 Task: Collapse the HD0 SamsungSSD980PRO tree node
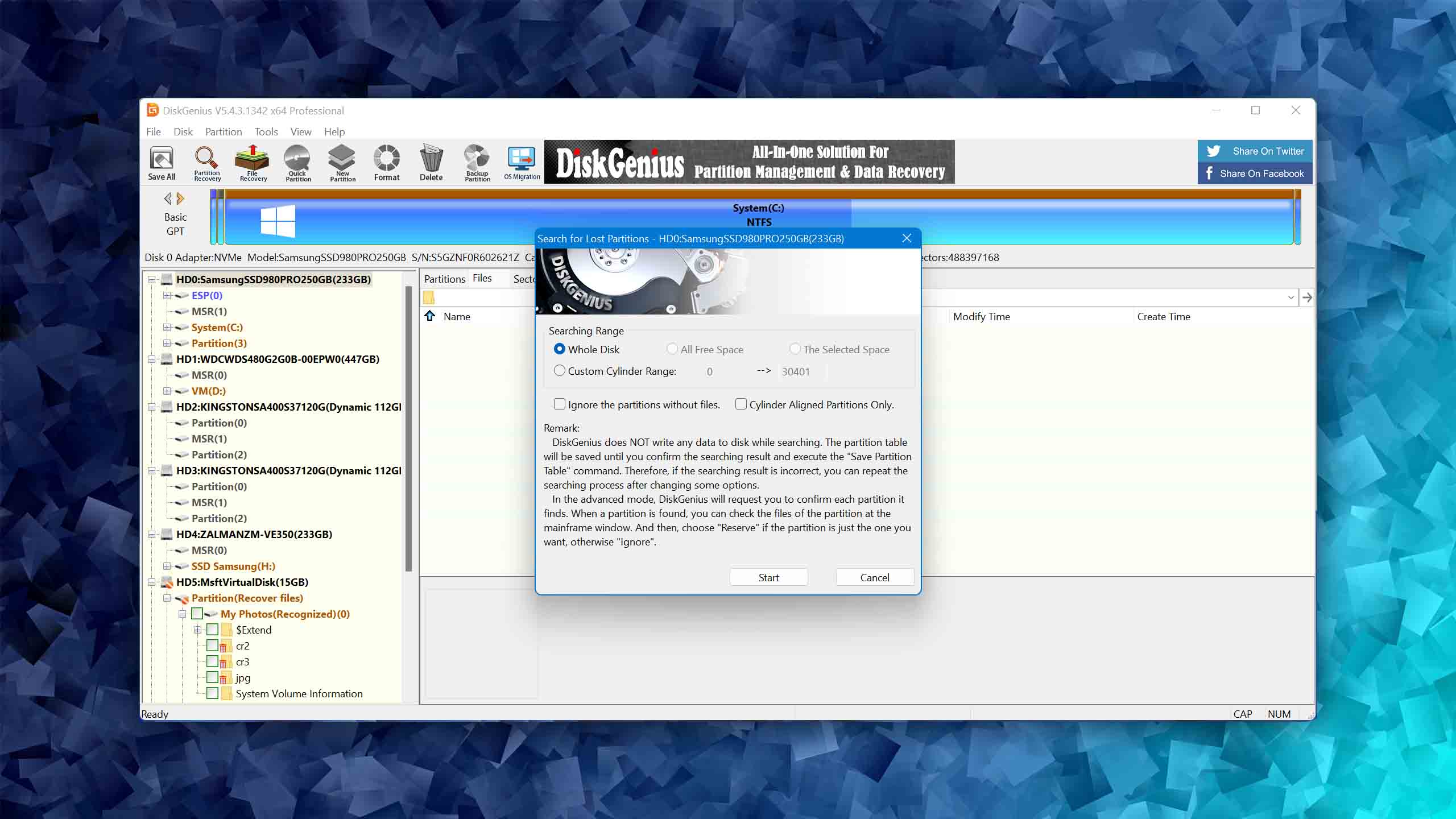152,279
